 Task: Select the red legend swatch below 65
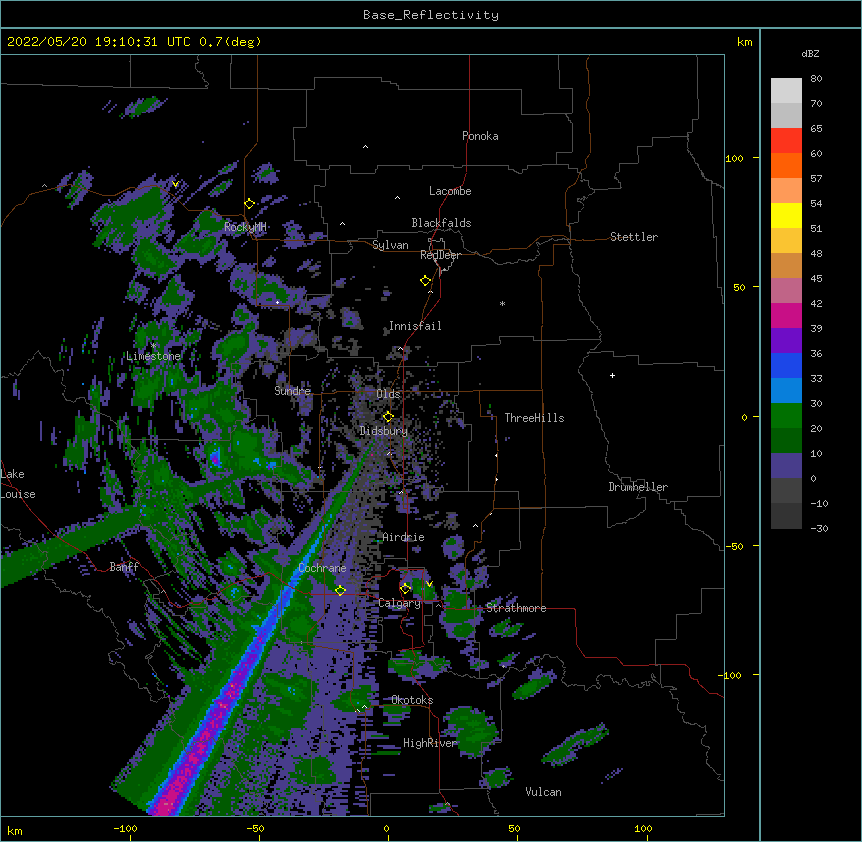(x=786, y=141)
